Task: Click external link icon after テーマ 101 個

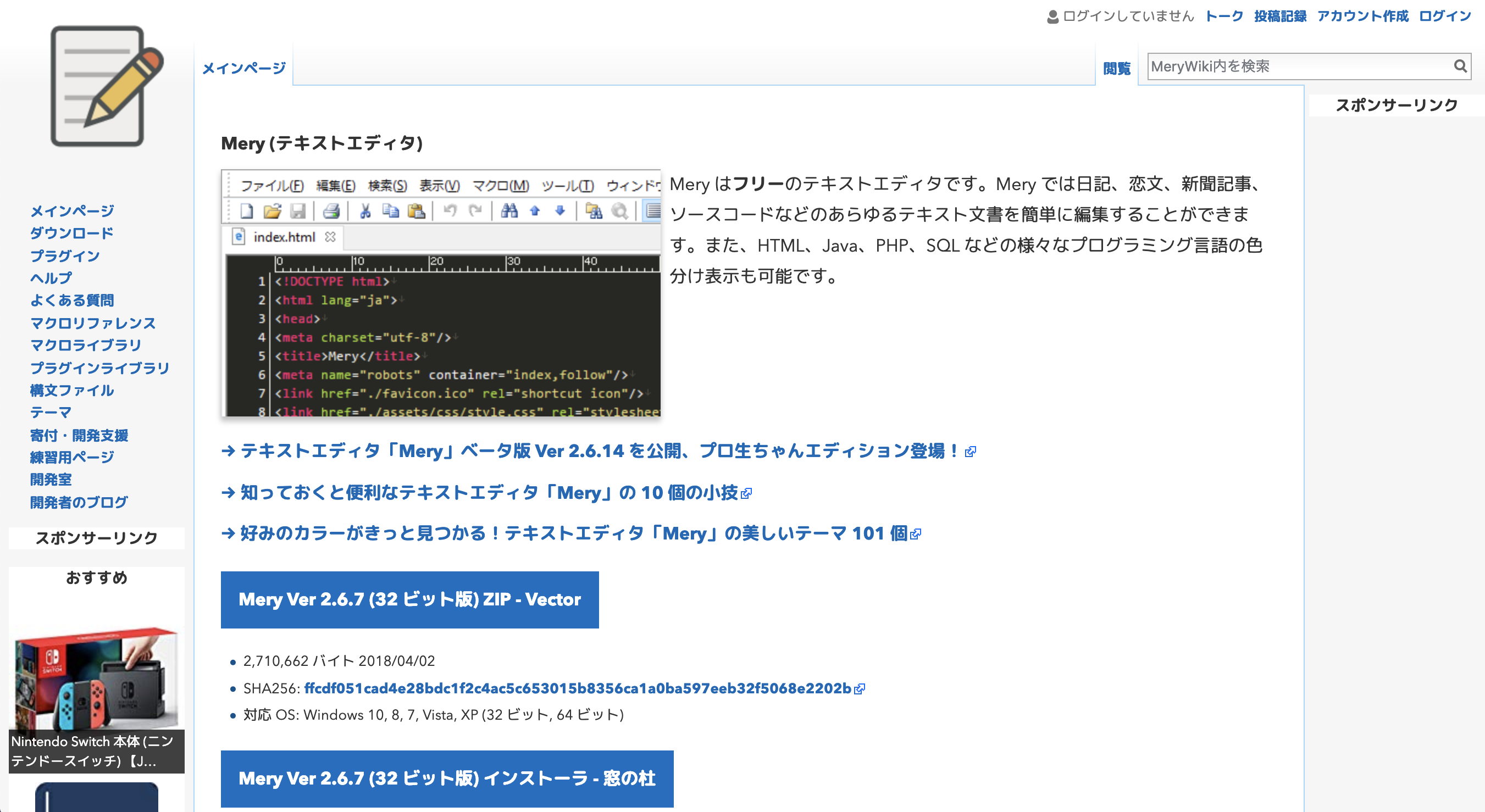Action: pos(916,535)
